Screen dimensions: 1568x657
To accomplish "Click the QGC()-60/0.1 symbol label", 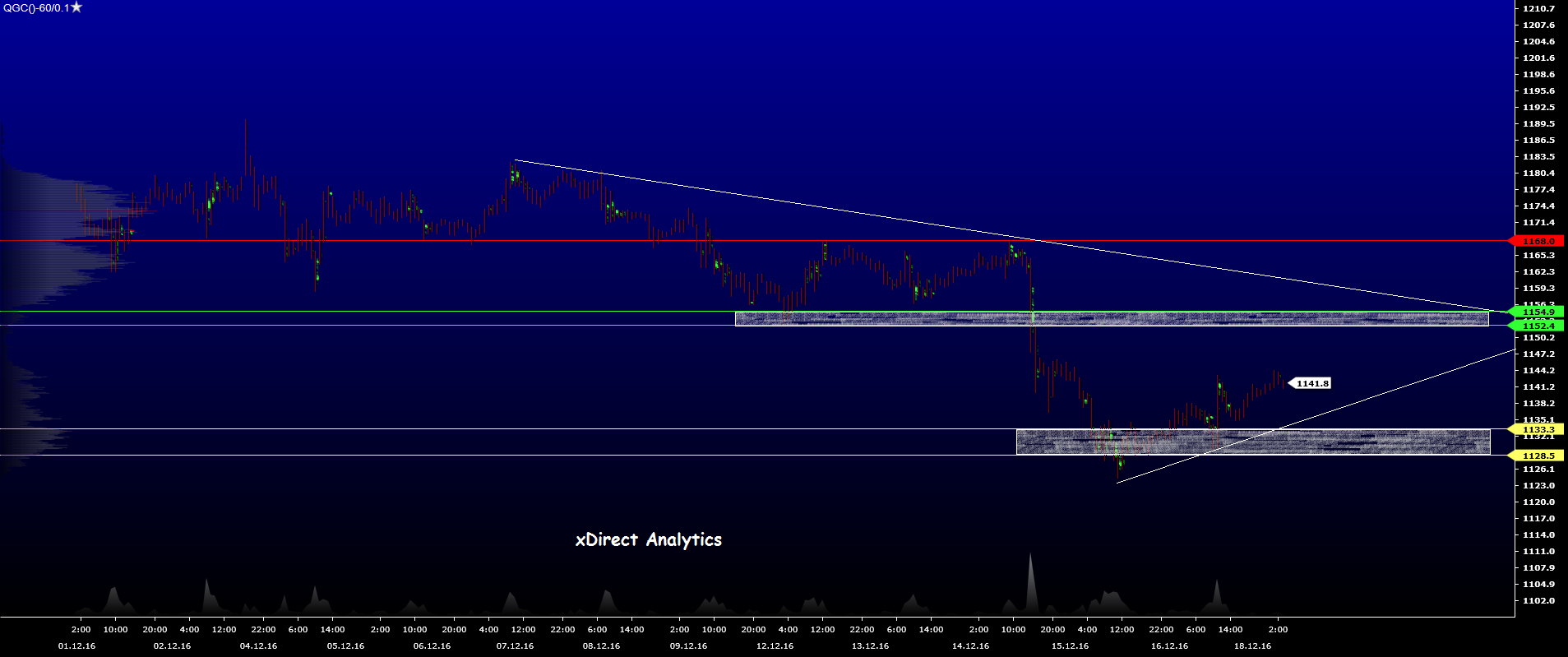I will tap(35, 7).
